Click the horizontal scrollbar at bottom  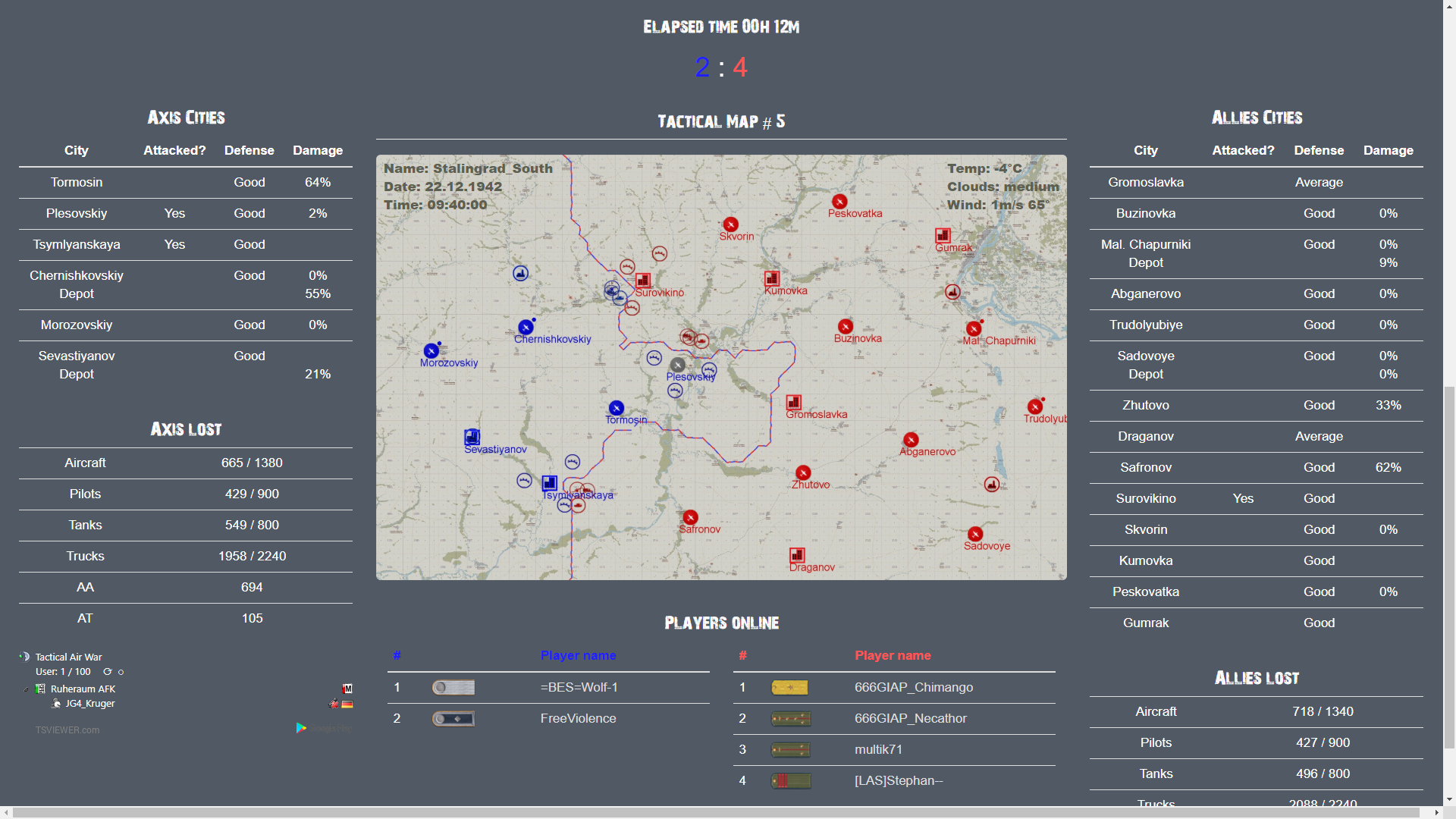click(716, 812)
